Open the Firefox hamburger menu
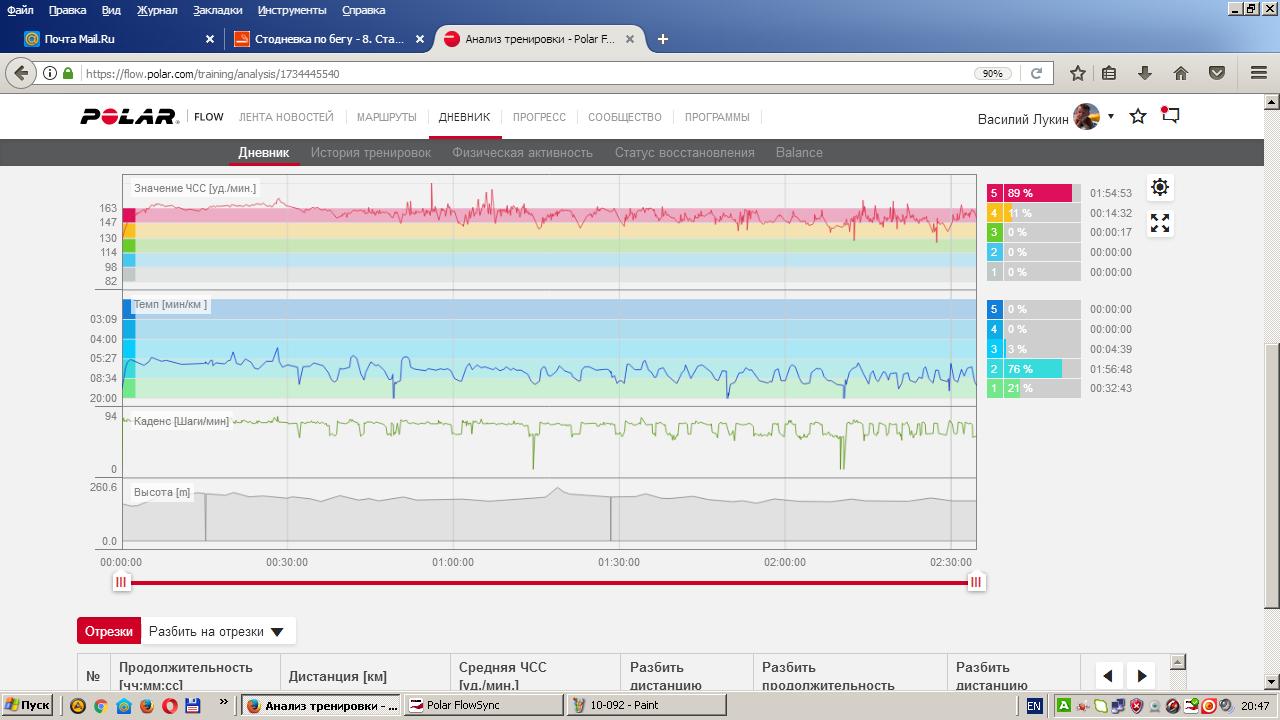This screenshot has height=720, width=1280. pos(1259,73)
